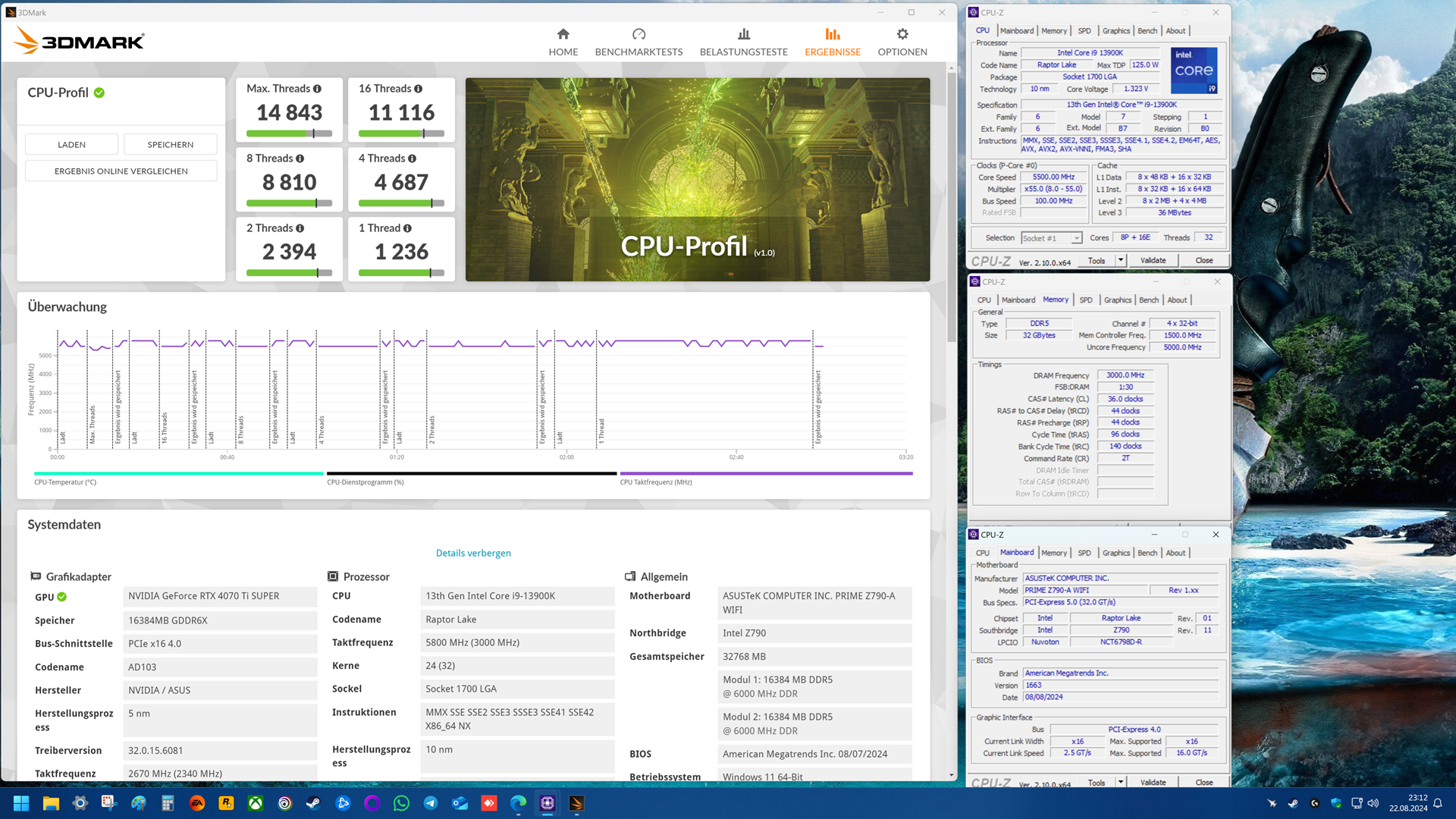1456x819 pixels.
Task: Open Telegram from the taskbar
Action: [431, 803]
